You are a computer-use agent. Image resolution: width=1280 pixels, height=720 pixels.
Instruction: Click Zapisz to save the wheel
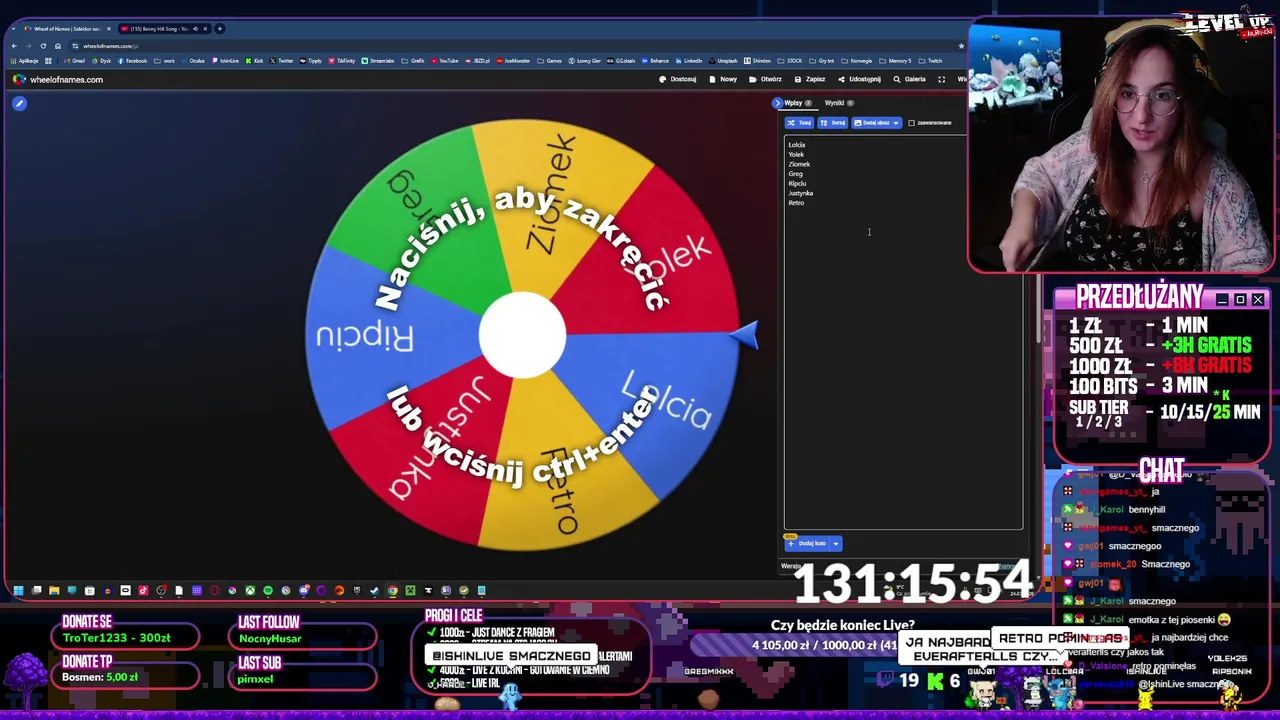tap(811, 79)
